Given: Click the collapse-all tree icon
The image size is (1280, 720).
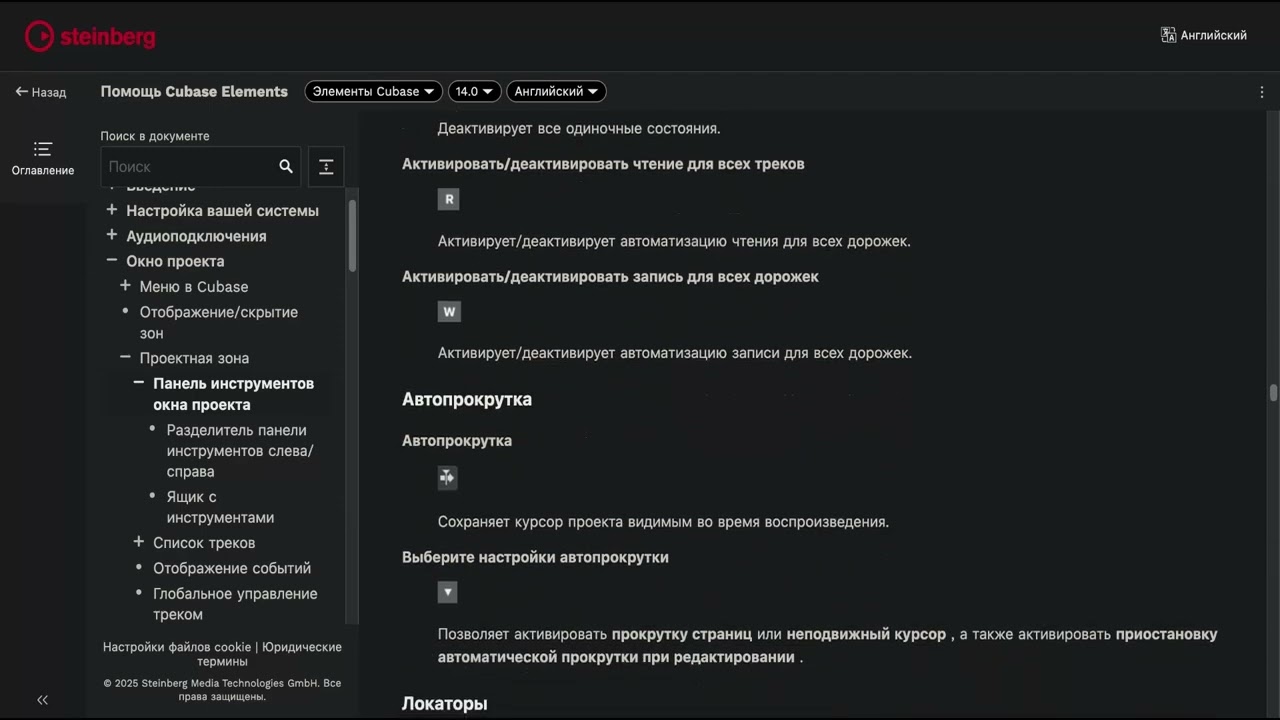Looking at the screenshot, I should coord(326,167).
